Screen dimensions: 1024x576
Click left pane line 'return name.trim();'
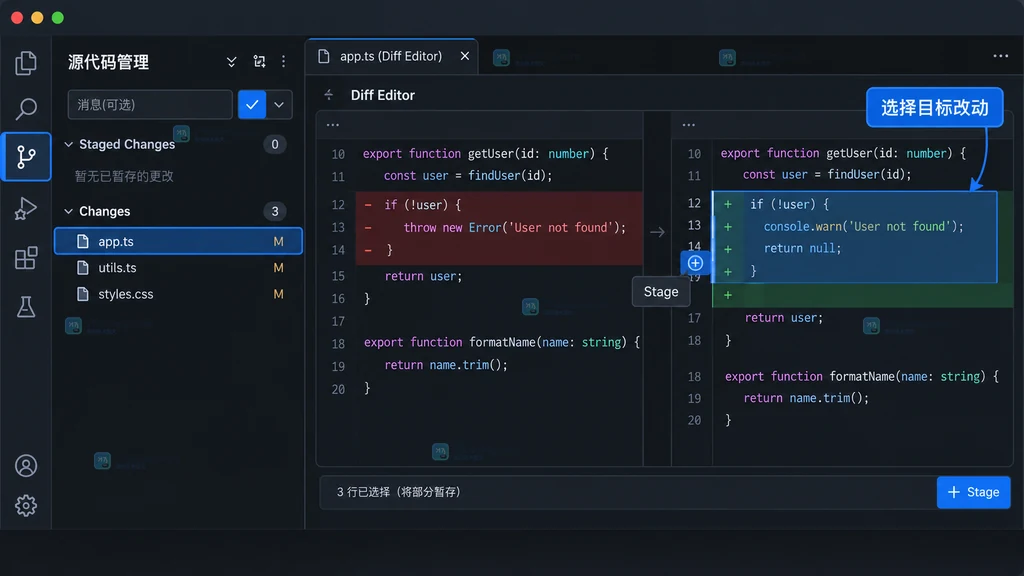click(x=446, y=365)
